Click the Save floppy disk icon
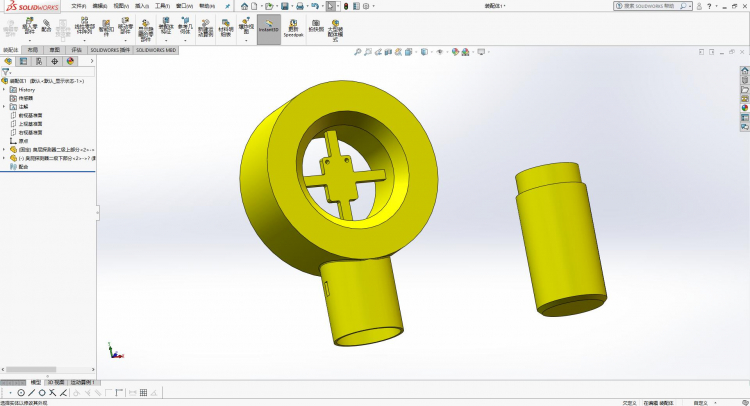 click(285, 6)
